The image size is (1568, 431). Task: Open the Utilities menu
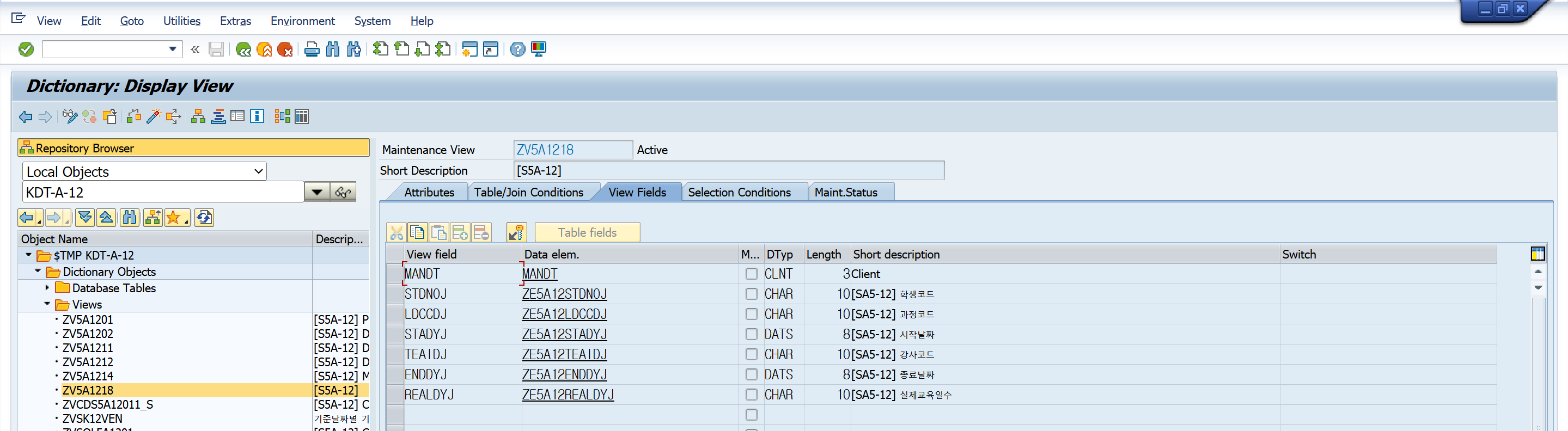[181, 21]
